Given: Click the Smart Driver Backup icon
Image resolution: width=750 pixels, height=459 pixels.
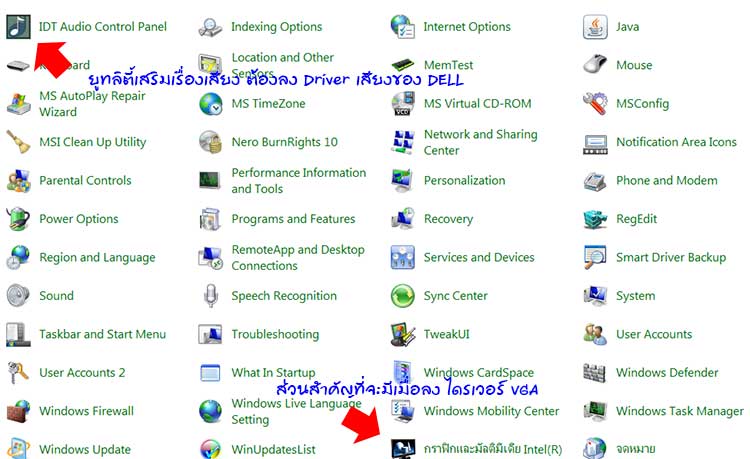Looking at the screenshot, I should 595,257.
